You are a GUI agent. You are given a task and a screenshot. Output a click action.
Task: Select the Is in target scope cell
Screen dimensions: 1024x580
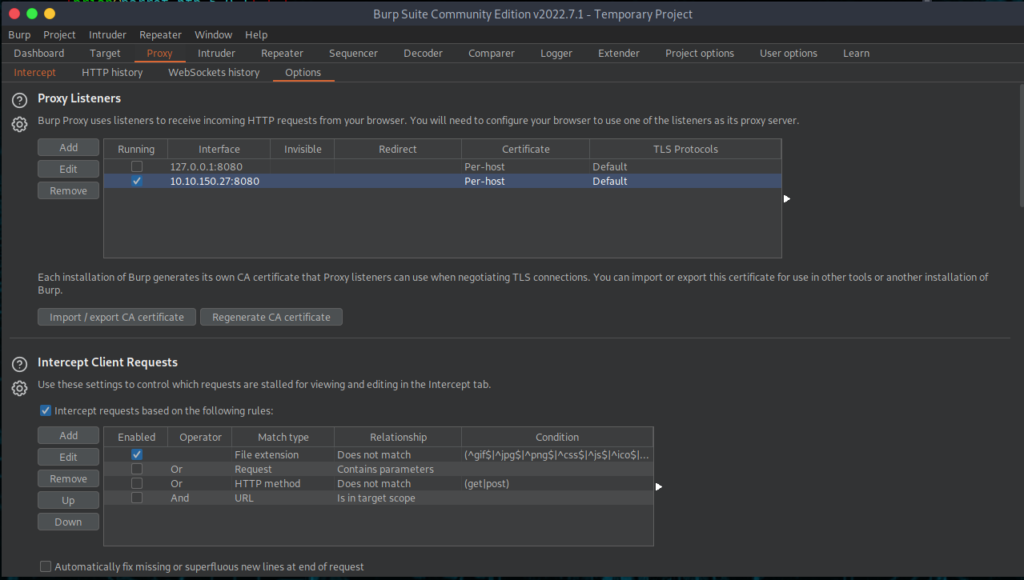398,498
